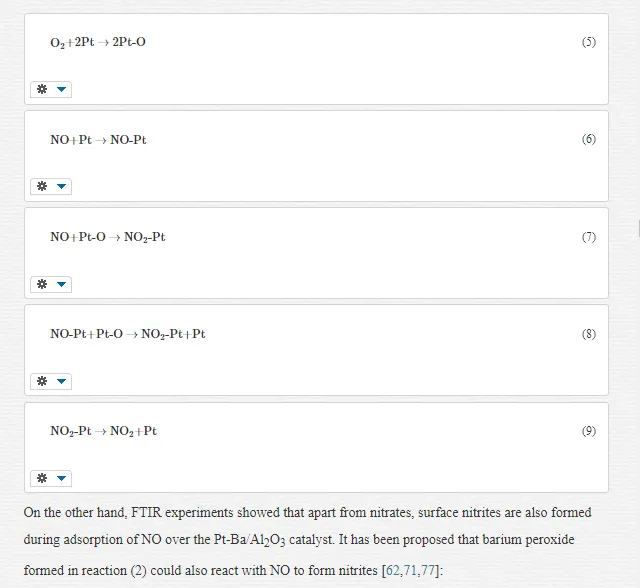Click the gear icon under equation 6

pyautogui.click(x=42, y=186)
